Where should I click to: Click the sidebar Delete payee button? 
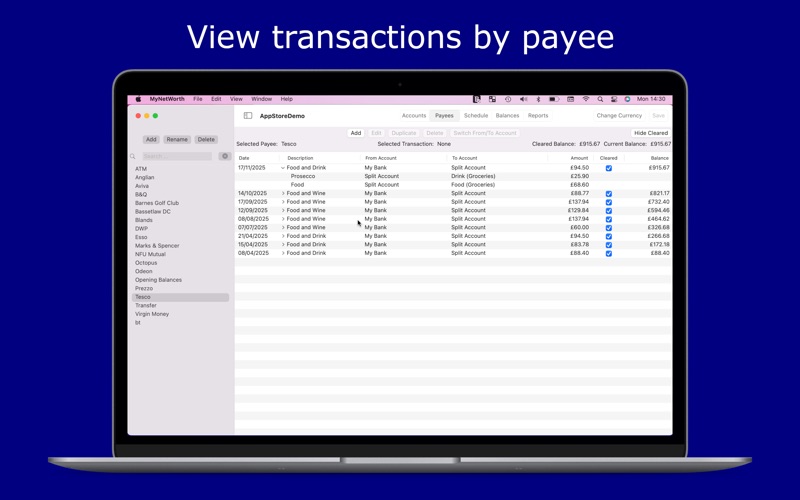[206, 140]
